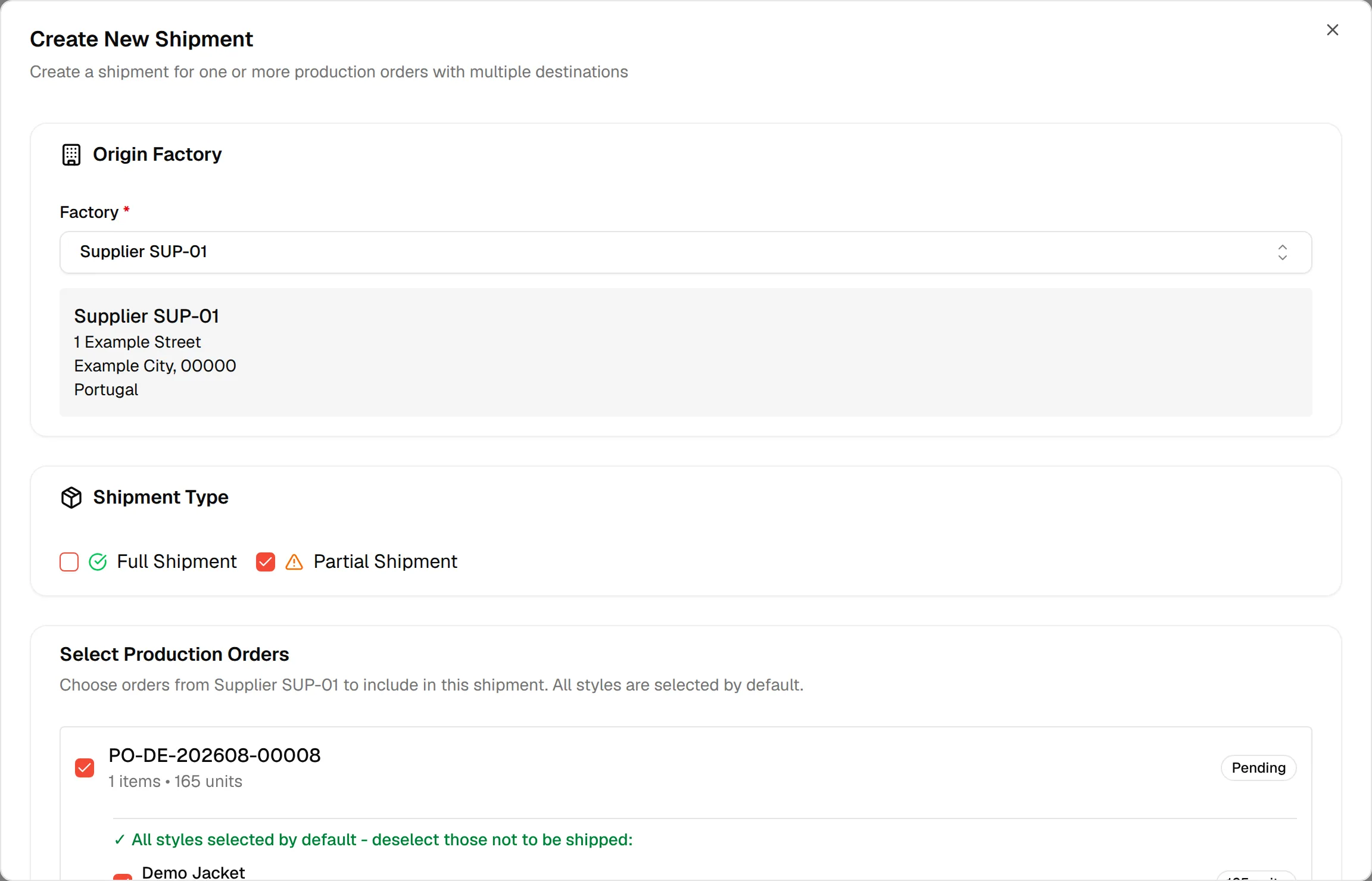Click the 'Example City, 00000' line

[x=155, y=366]
